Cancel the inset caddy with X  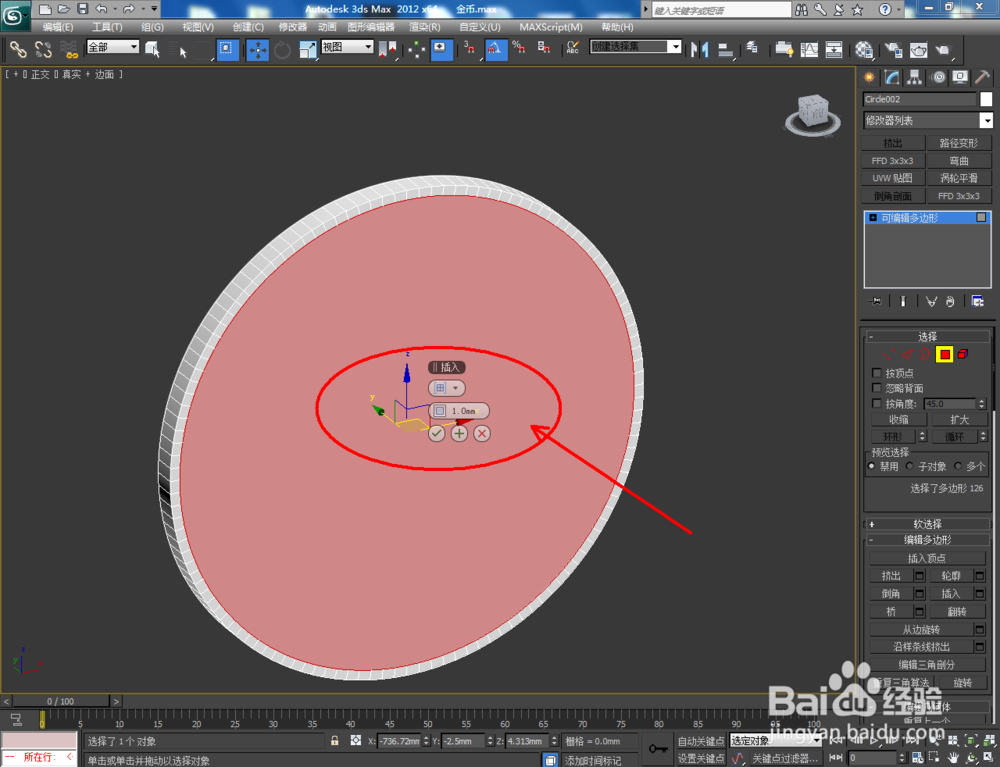click(x=482, y=434)
